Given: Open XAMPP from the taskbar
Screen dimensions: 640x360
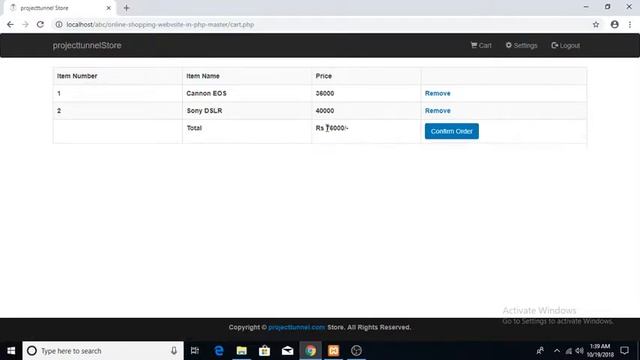Looking at the screenshot, I should (333, 351).
